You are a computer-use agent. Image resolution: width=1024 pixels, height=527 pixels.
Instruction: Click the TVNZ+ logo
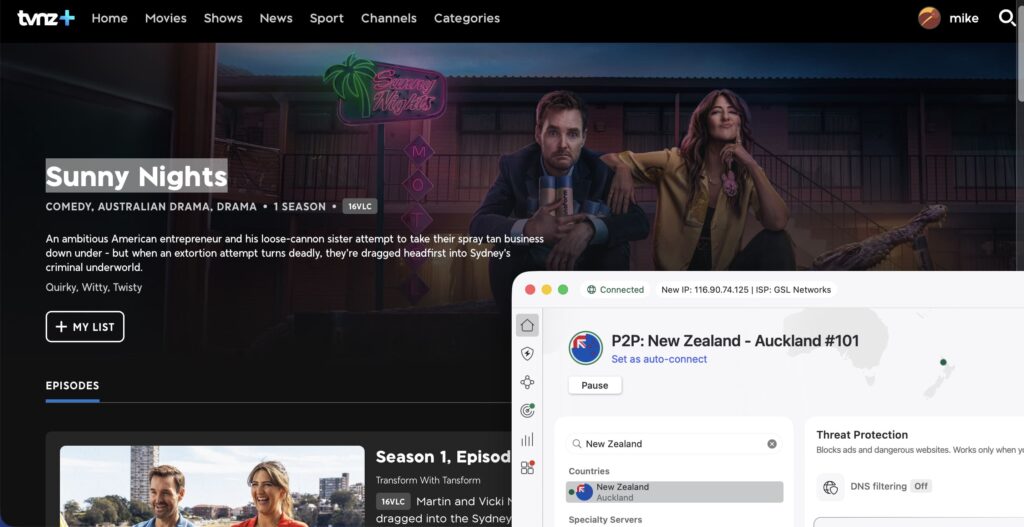pyautogui.click(x=46, y=18)
